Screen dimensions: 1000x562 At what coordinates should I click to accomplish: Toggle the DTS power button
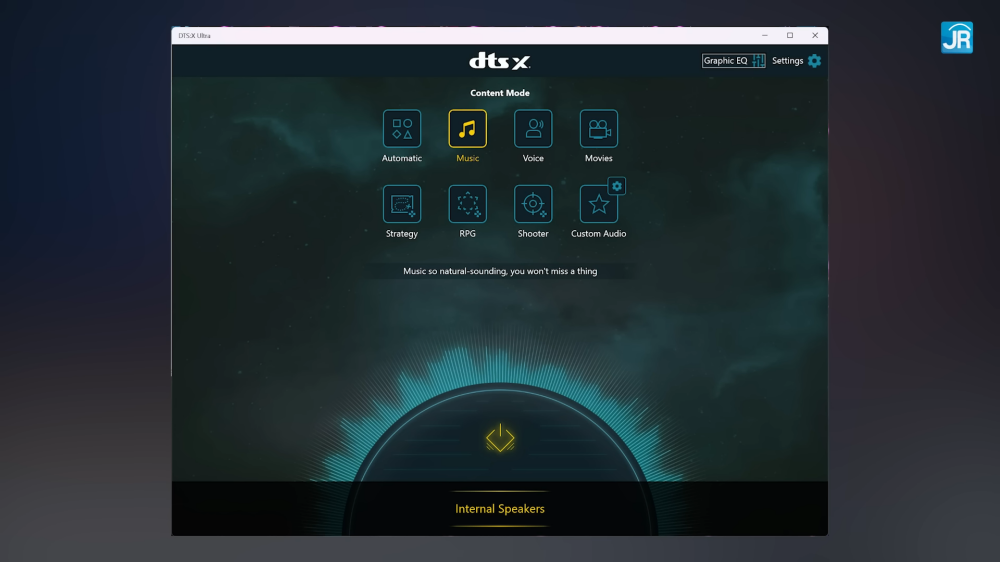(500, 438)
